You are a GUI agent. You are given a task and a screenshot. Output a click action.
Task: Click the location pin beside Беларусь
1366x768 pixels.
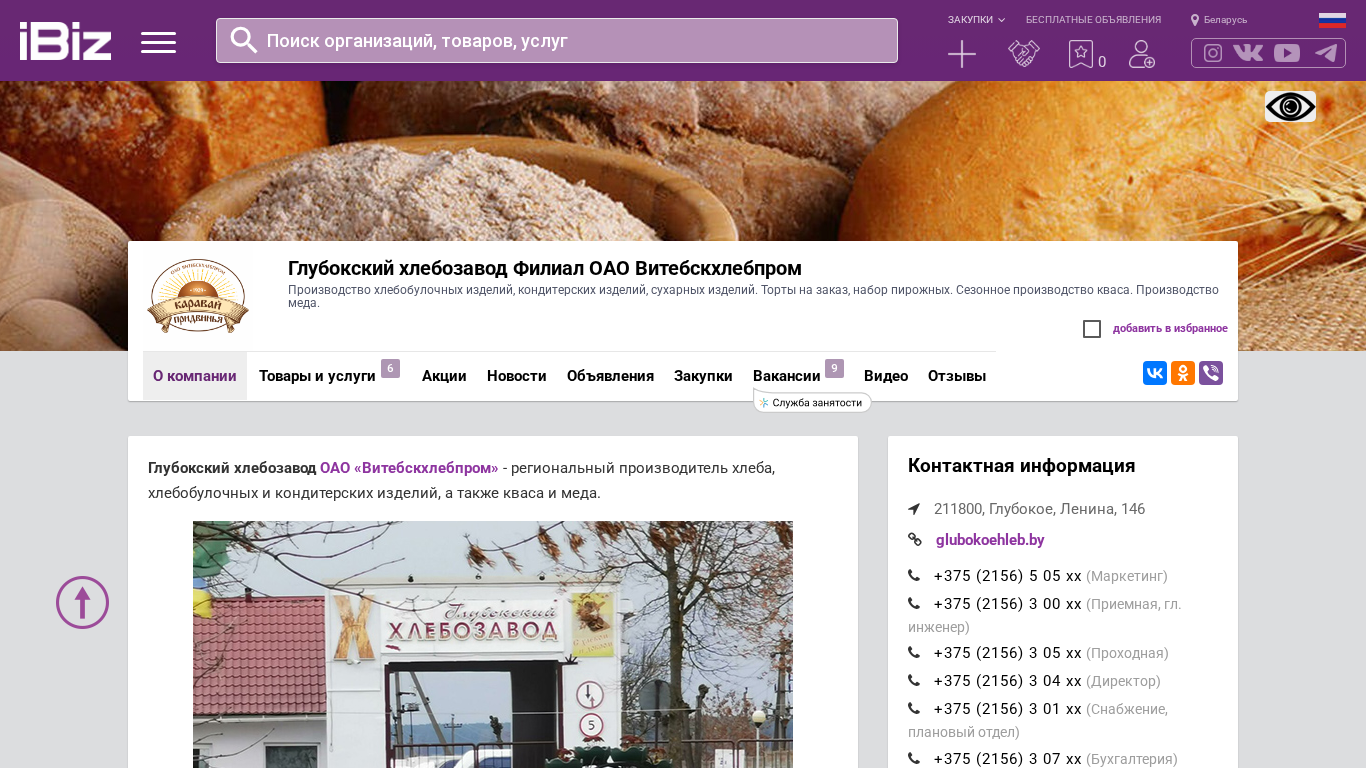point(1195,20)
